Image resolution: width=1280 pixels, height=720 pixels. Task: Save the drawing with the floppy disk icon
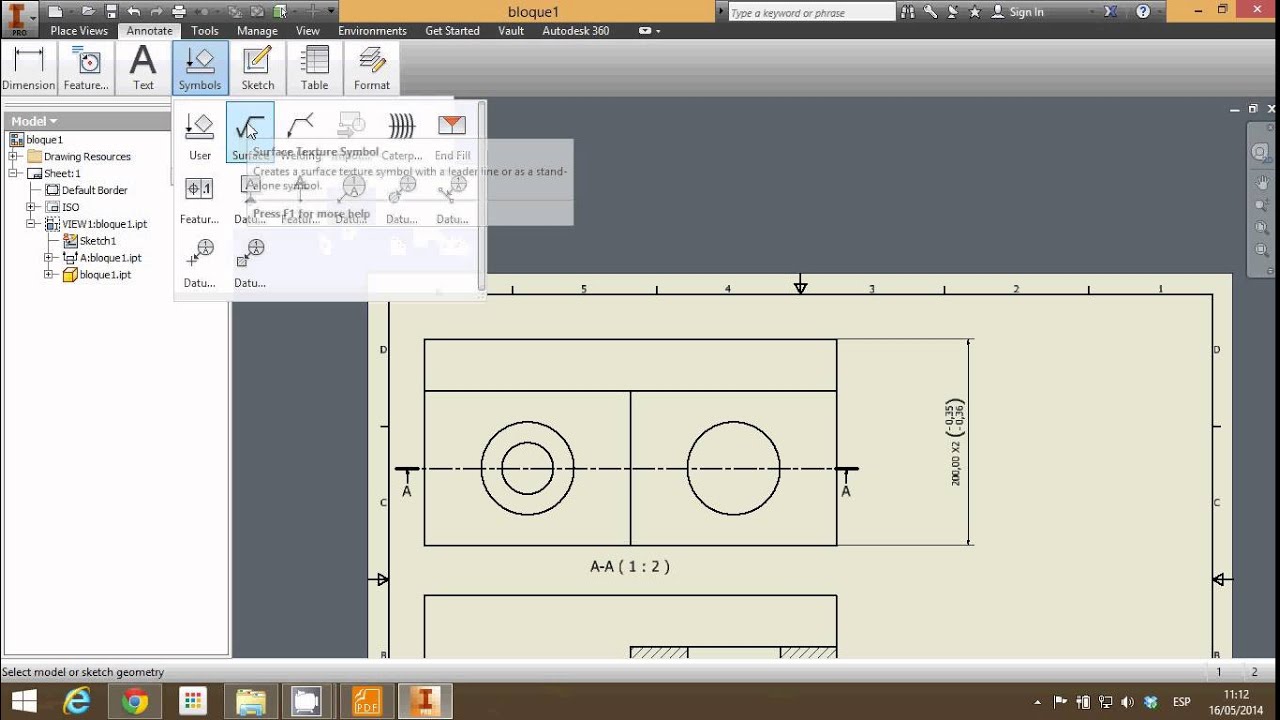(111, 12)
